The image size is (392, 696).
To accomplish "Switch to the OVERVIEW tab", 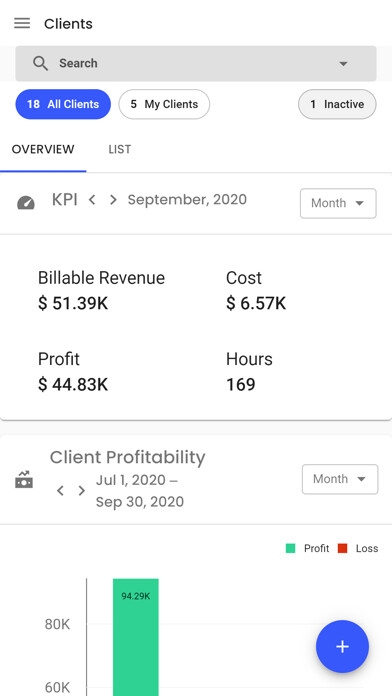I will click(43, 149).
